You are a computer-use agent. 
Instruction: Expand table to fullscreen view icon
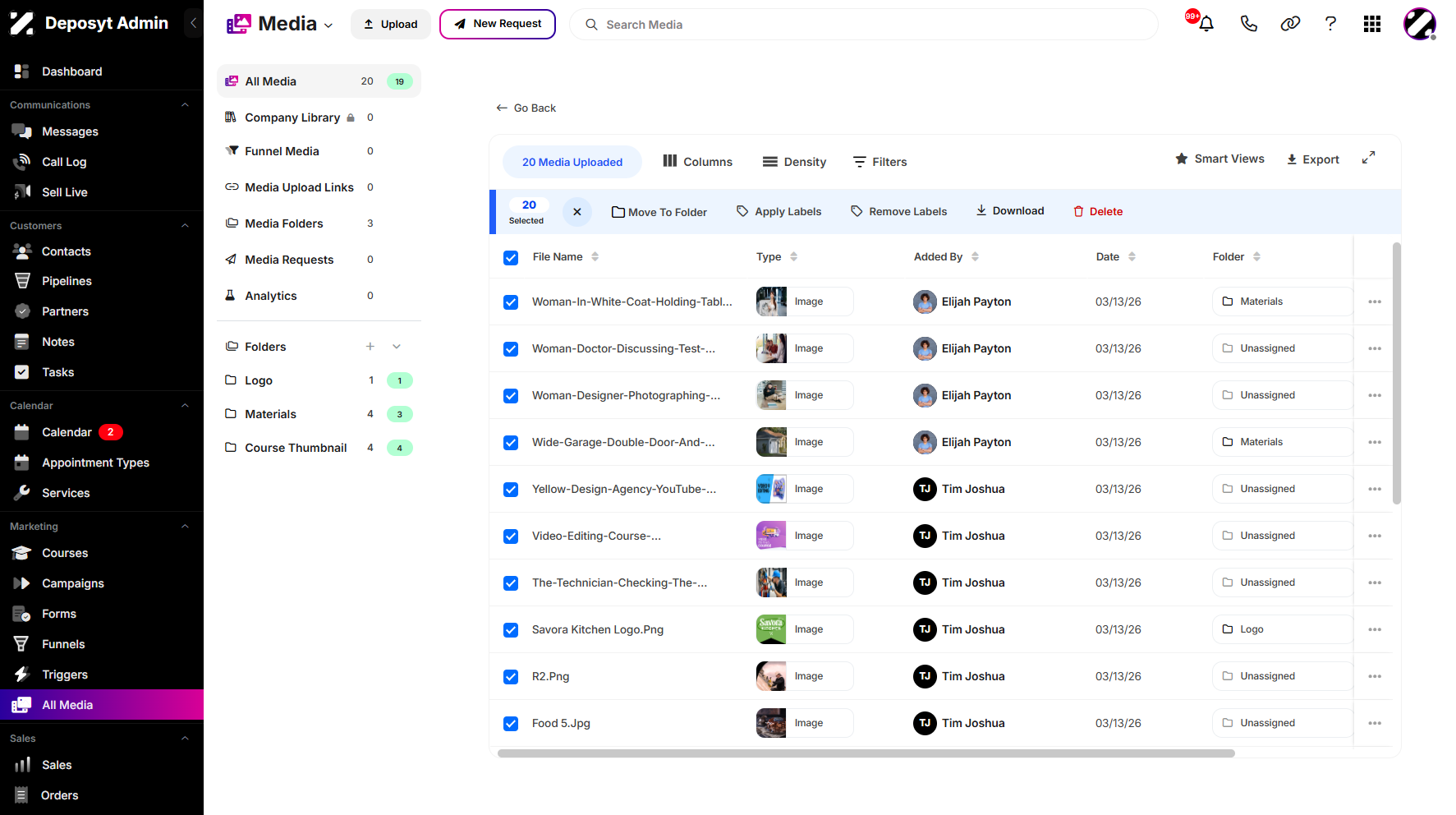[x=1368, y=158]
